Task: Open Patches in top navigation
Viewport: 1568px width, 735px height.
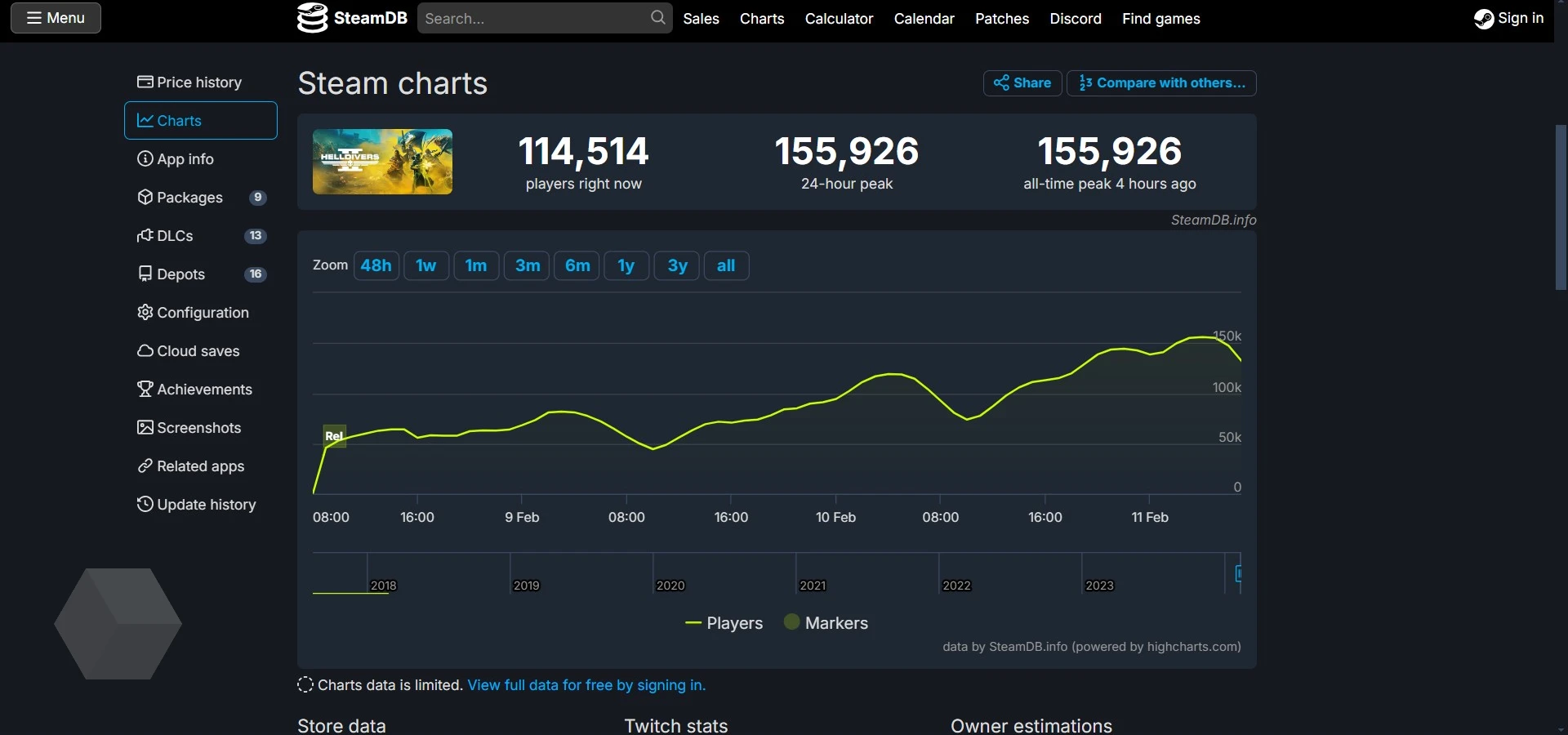Action: (1002, 18)
